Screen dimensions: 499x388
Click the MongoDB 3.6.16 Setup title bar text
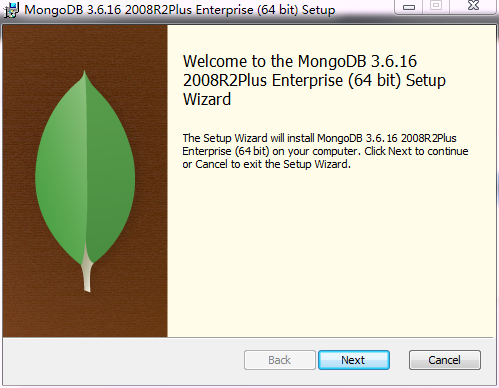pyautogui.click(x=180, y=10)
